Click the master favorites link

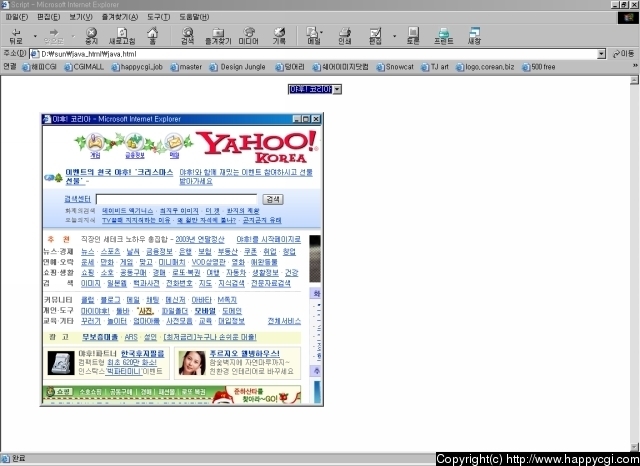point(186,67)
